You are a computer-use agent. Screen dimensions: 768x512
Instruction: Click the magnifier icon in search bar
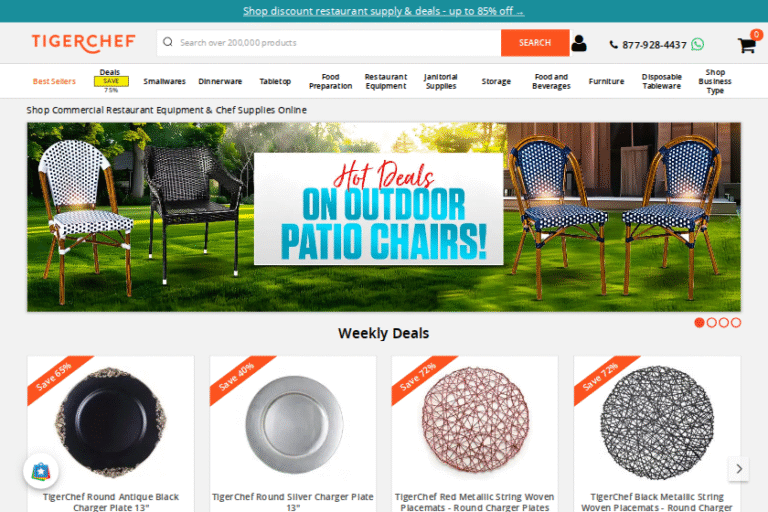click(168, 42)
